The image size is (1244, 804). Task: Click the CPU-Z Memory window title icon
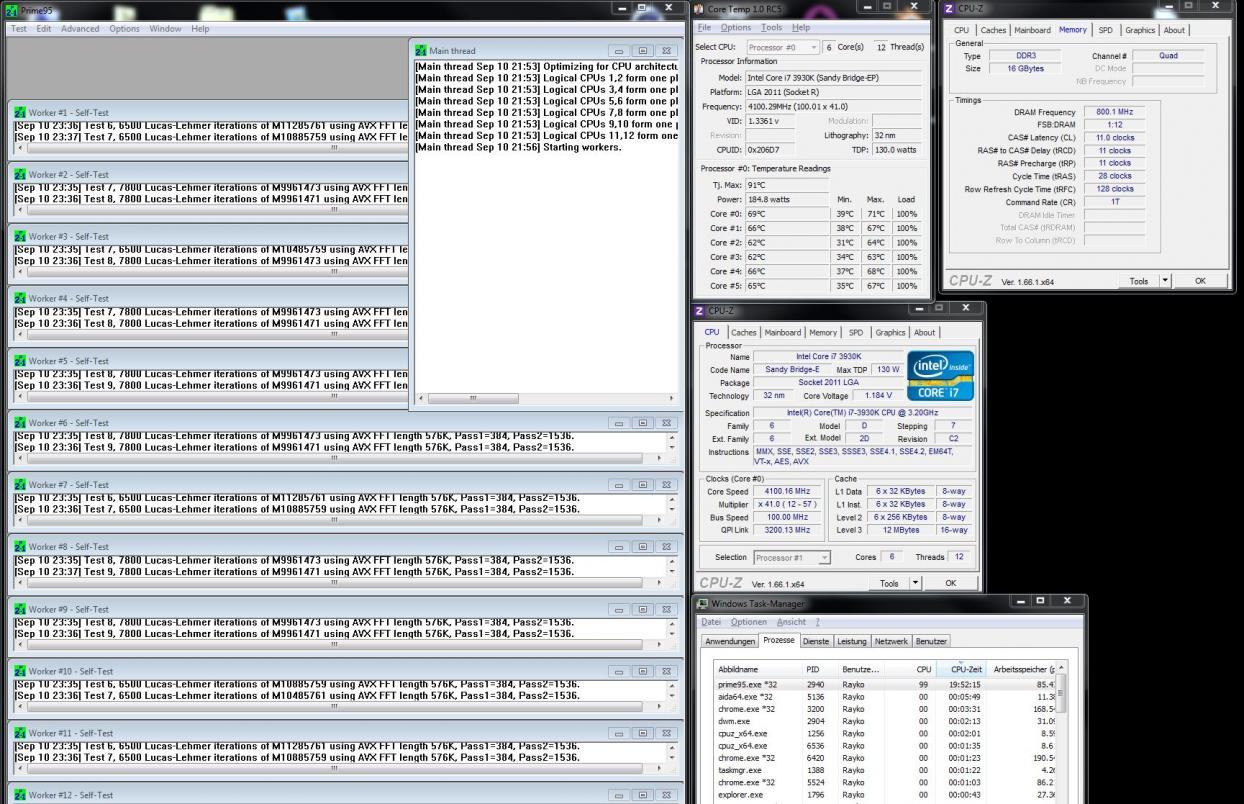[949, 9]
